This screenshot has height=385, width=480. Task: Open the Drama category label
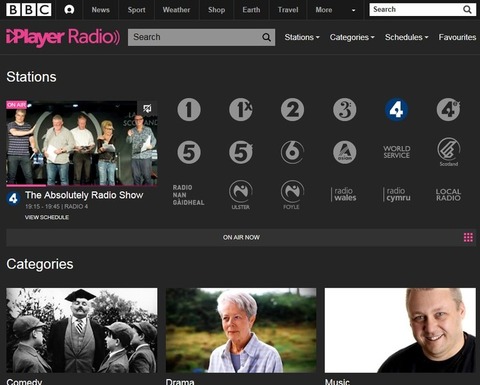tap(180, 382)
